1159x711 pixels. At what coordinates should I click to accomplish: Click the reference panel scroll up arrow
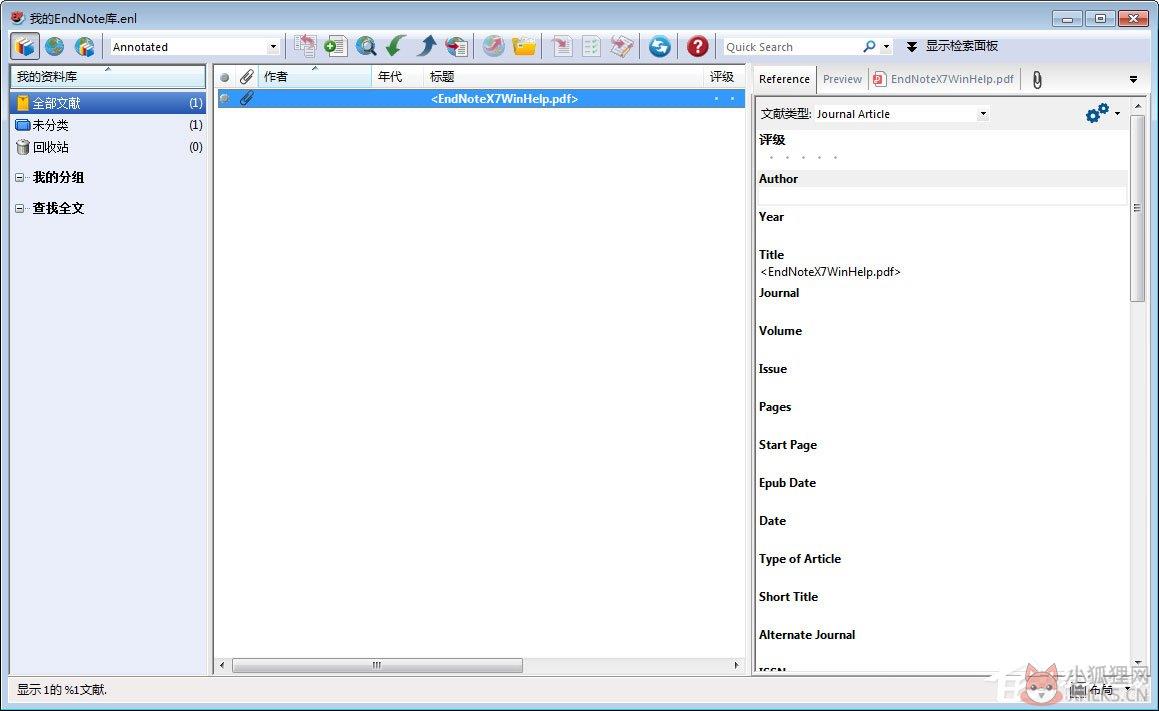tap(1137, 106)
